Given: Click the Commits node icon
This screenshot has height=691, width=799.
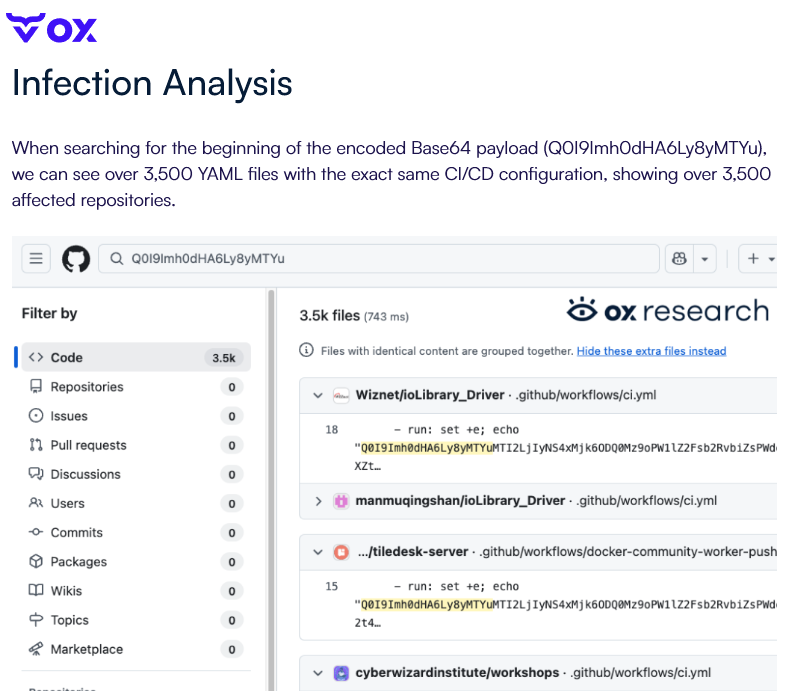Looking at the screenshot, I should pos(36,533).
